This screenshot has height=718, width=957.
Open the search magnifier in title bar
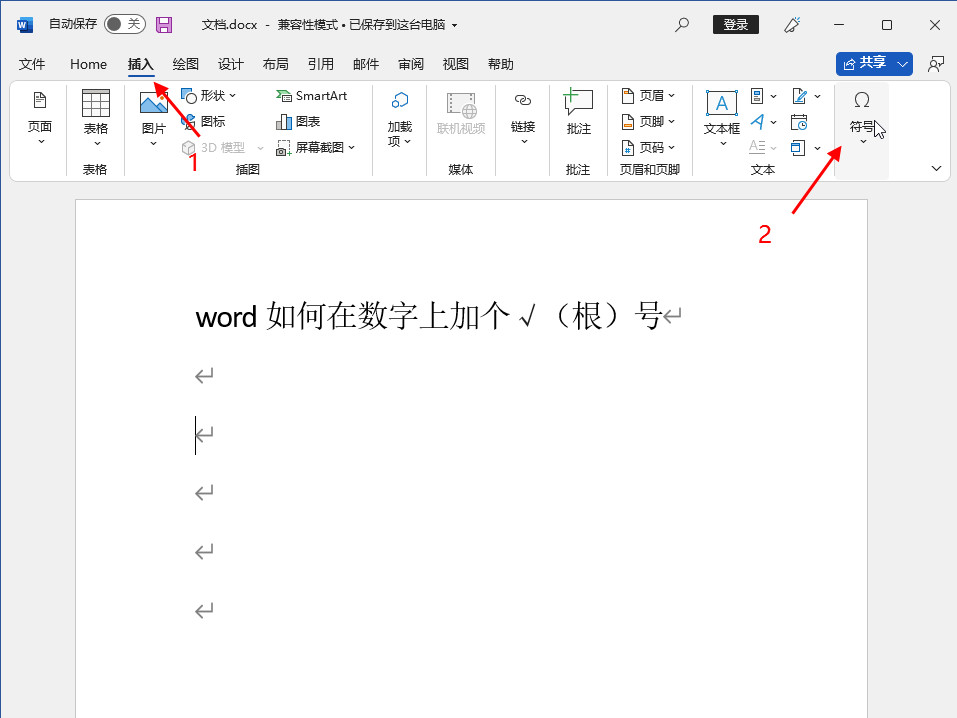(x=682, y=24)
